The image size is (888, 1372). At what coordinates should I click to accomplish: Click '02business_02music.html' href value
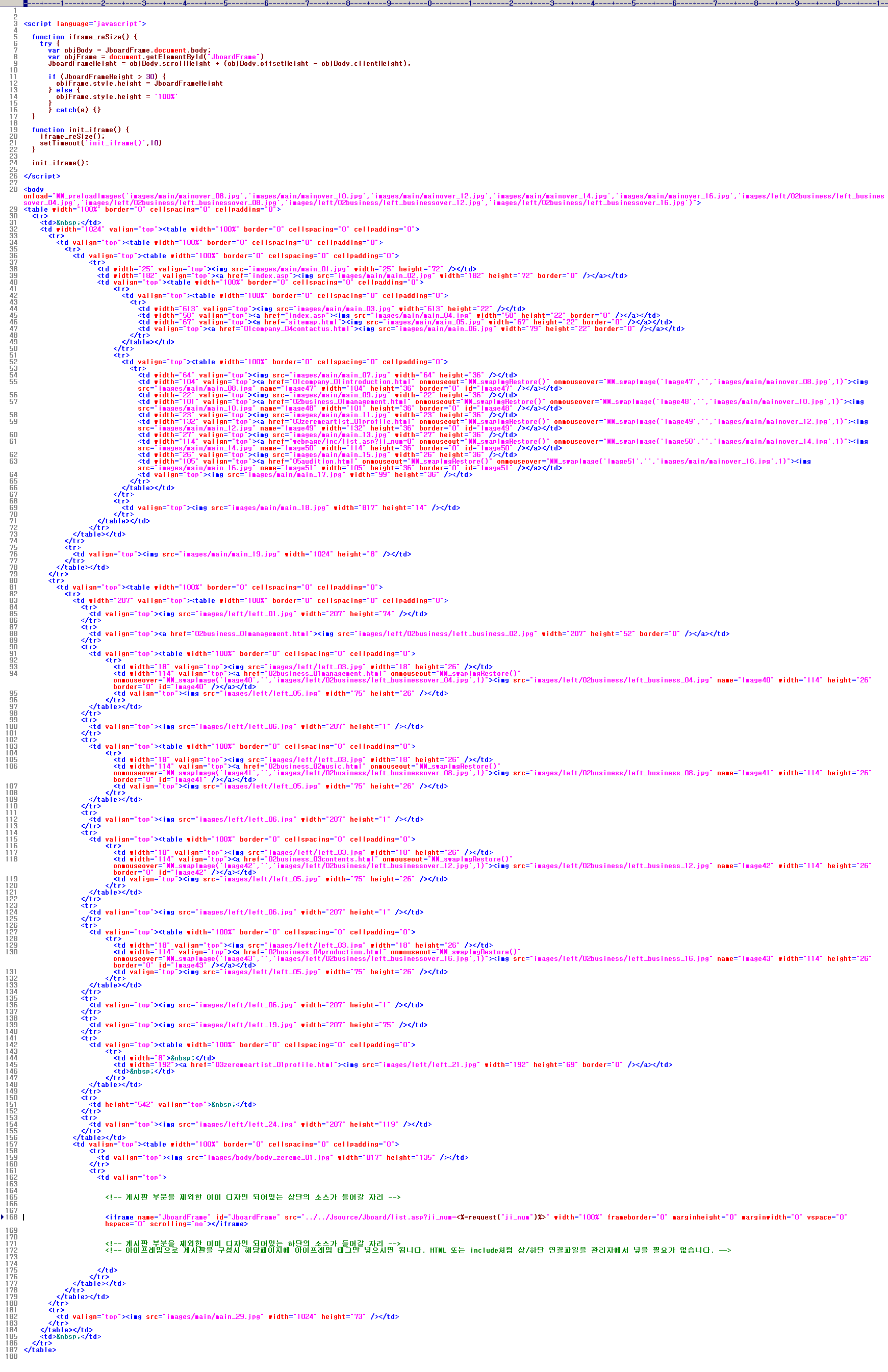[x=317, y=766]
